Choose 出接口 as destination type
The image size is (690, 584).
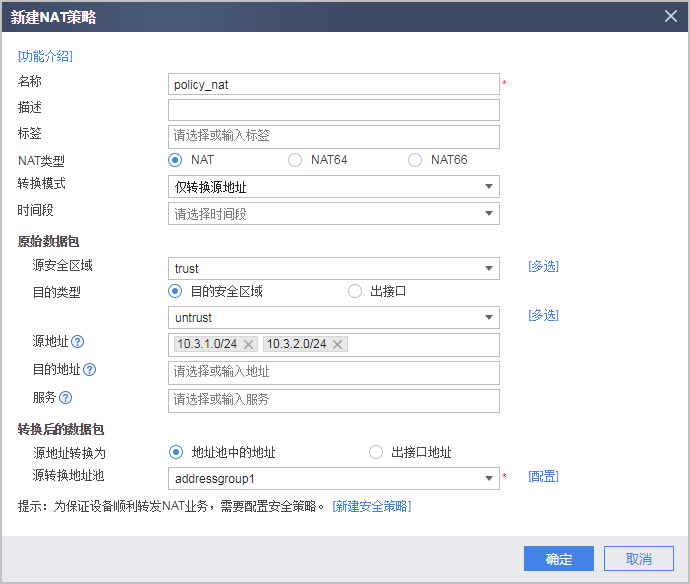(x=355, y=291)
